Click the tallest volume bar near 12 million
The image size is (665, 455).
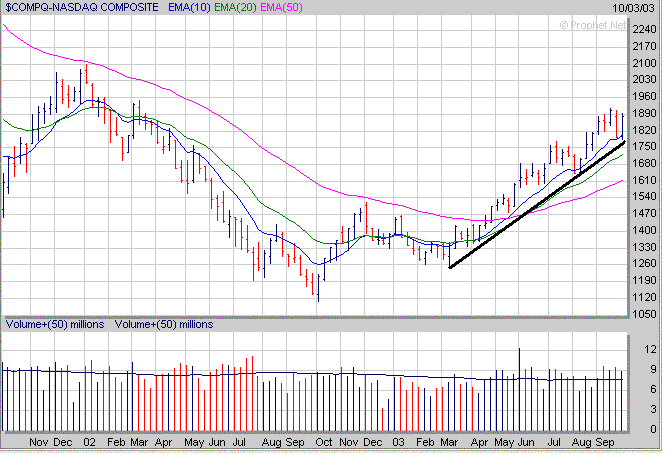click(x=519, y=389)
